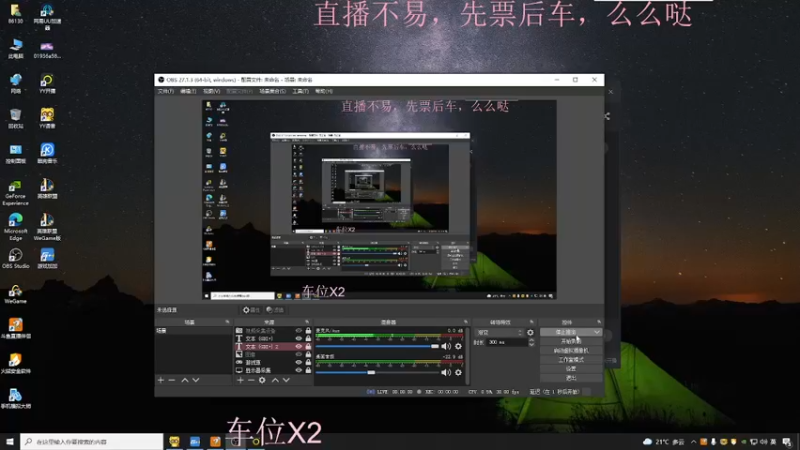Pop out the Scenes dock panel icon
This screenshot has width=800, height=450.
pyautogui.click(x=228, y=322)
